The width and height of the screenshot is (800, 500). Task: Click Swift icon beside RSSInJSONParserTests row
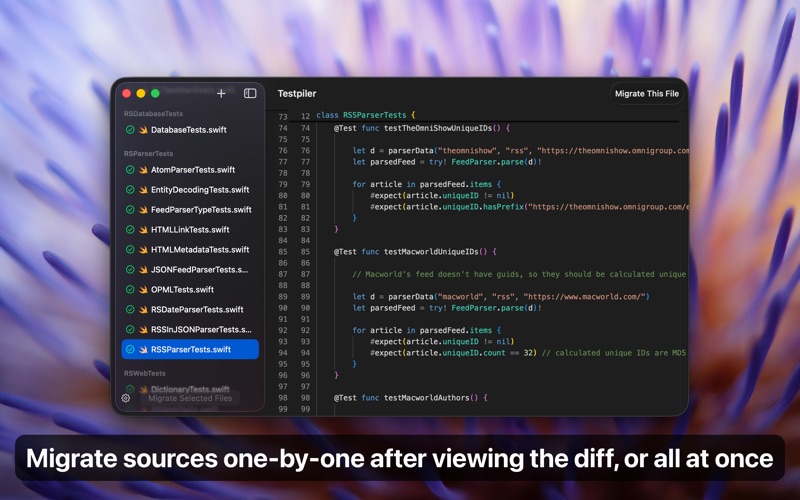143,329
